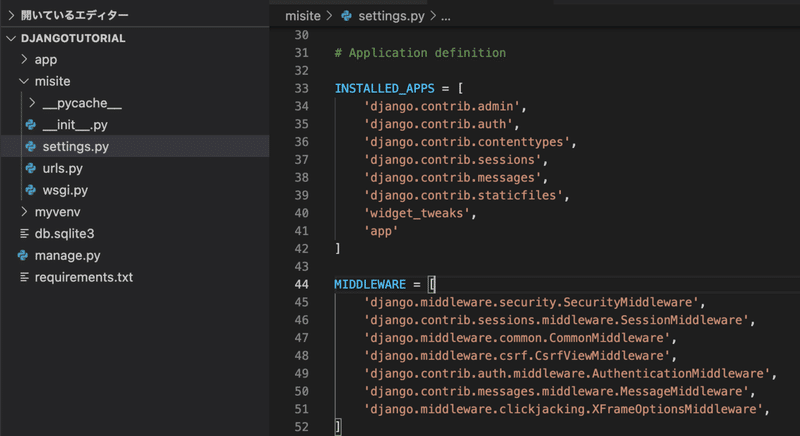Image resolution: width=800 pixels, height=436 pixels.
Task: Click the Python icon beside __init__.py
Action: click(x=31, y=125)
